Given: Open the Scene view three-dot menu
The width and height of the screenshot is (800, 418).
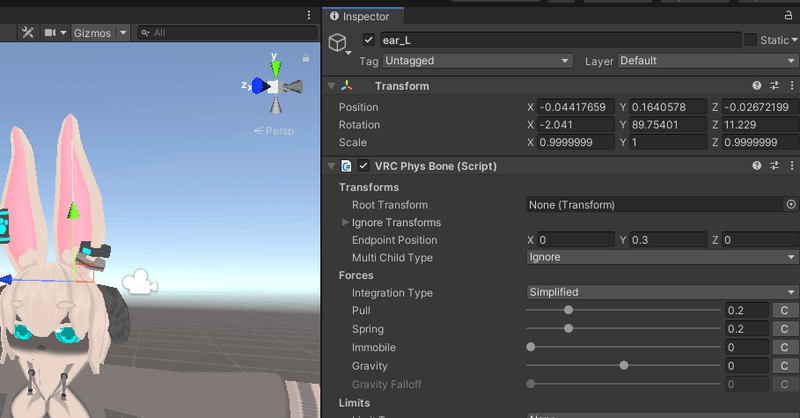Looking at the screenshot, I should (x=309, y=15).
